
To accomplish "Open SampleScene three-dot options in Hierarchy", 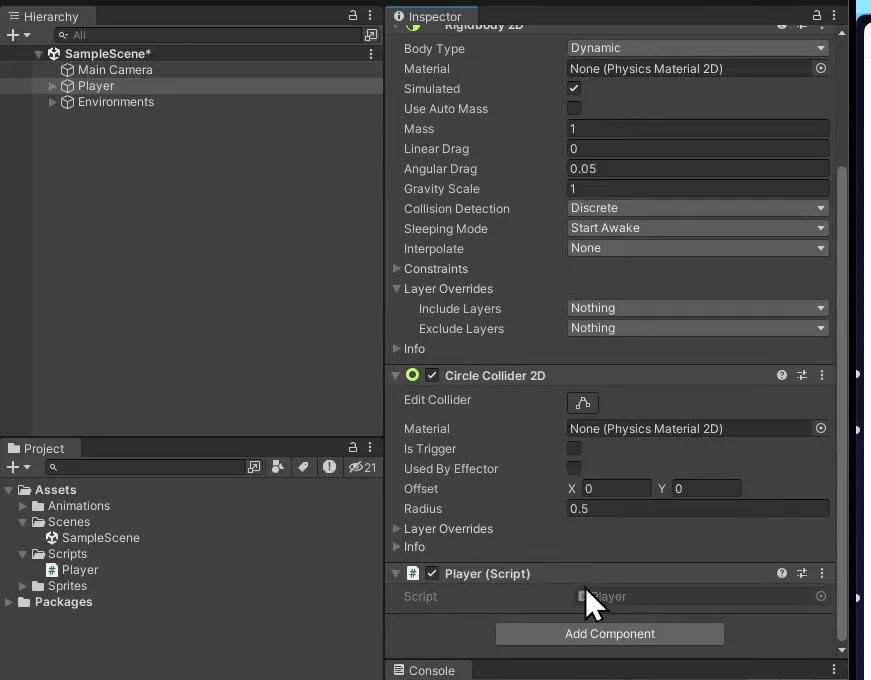I will tap(371, 54).
